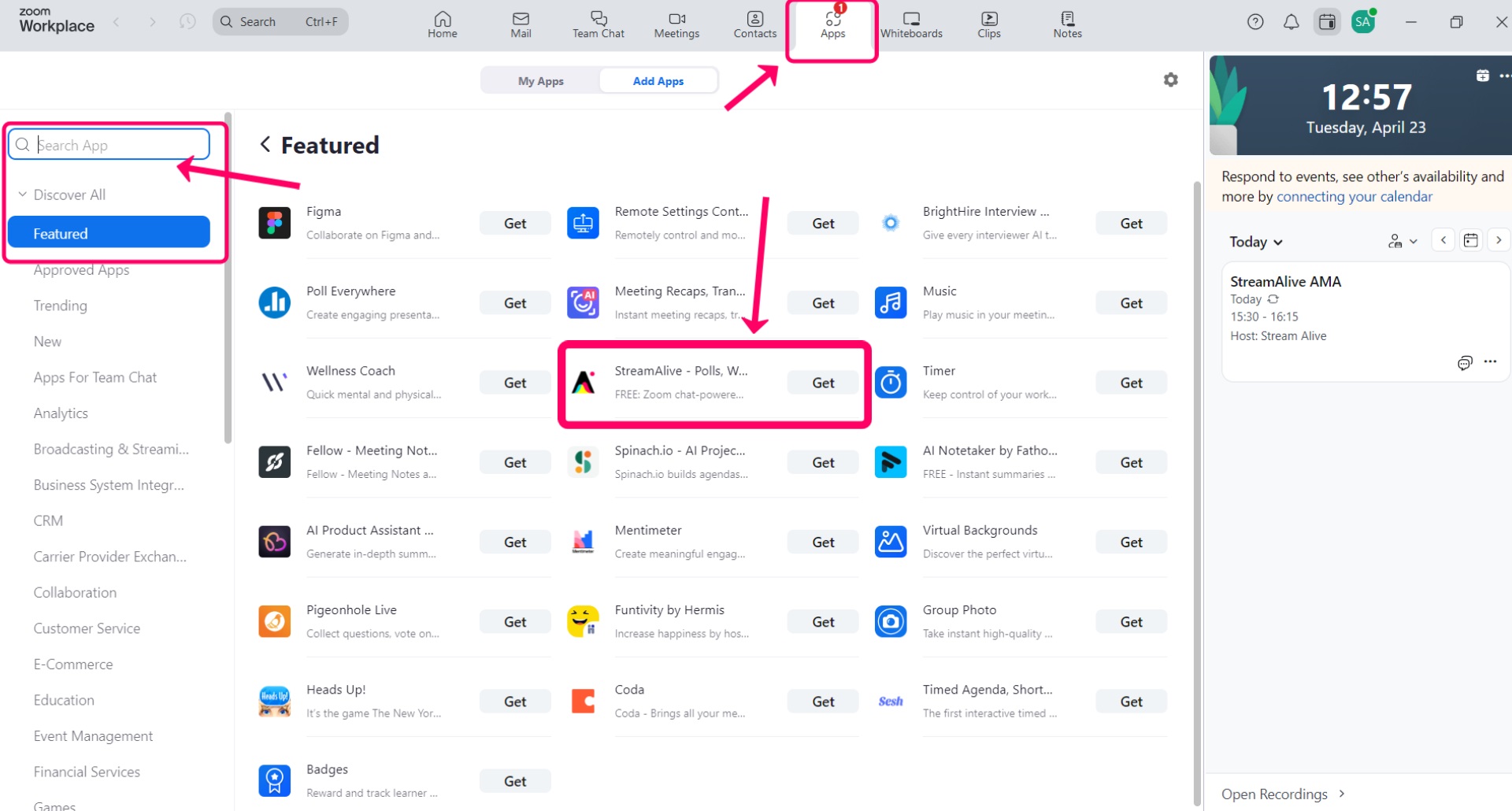Screen dimensions: 1512x811
Task: Expand the Today dropdown
Action: [1256, 242]
